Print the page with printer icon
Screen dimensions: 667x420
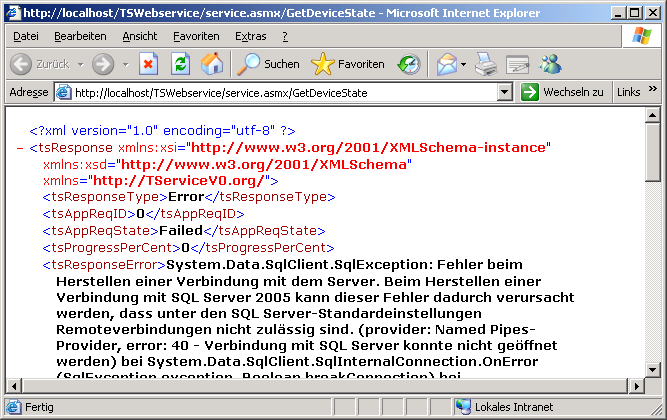click(485, 64)
